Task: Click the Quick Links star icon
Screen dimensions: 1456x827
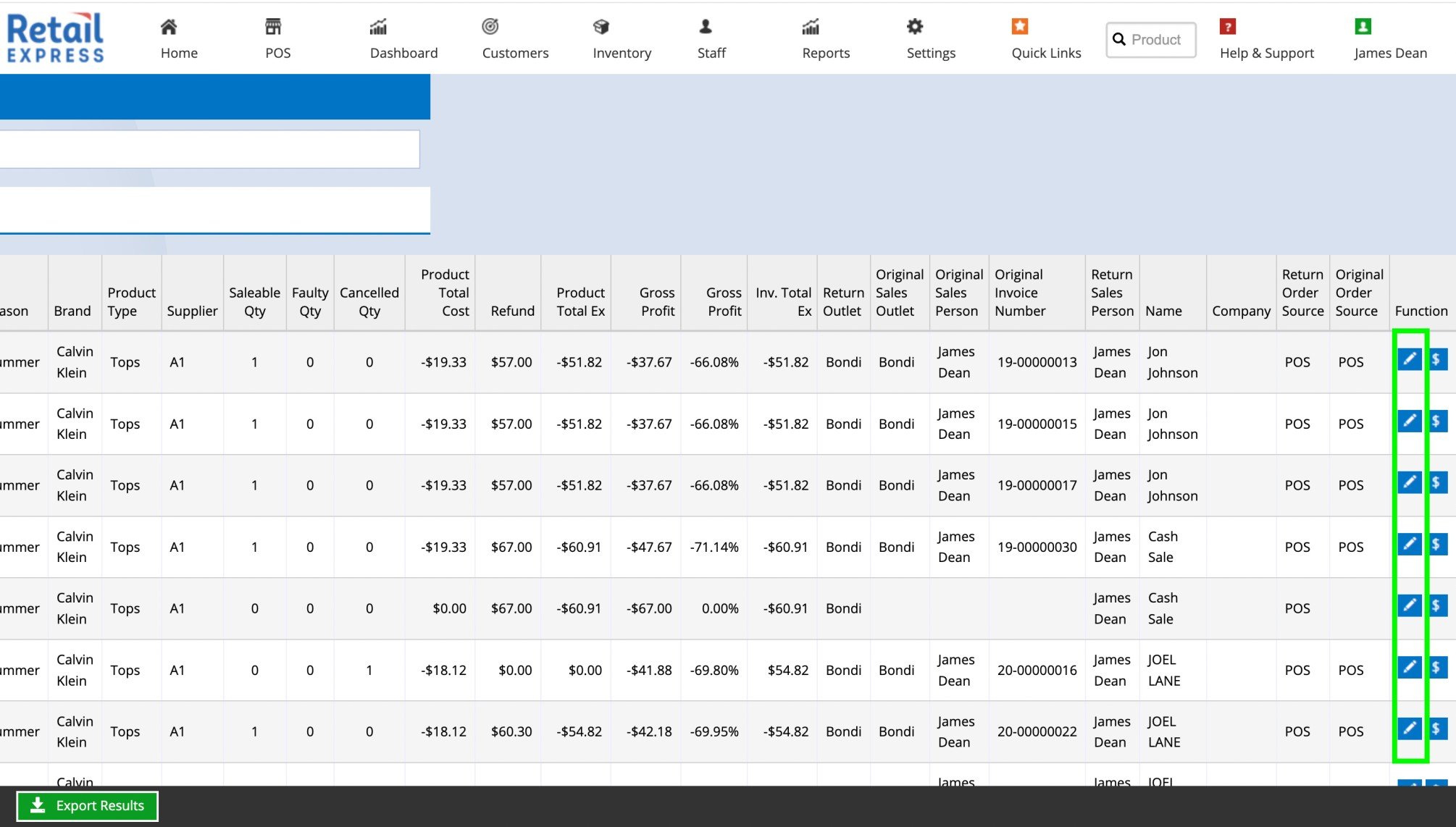Action: tap(1020, 28)
